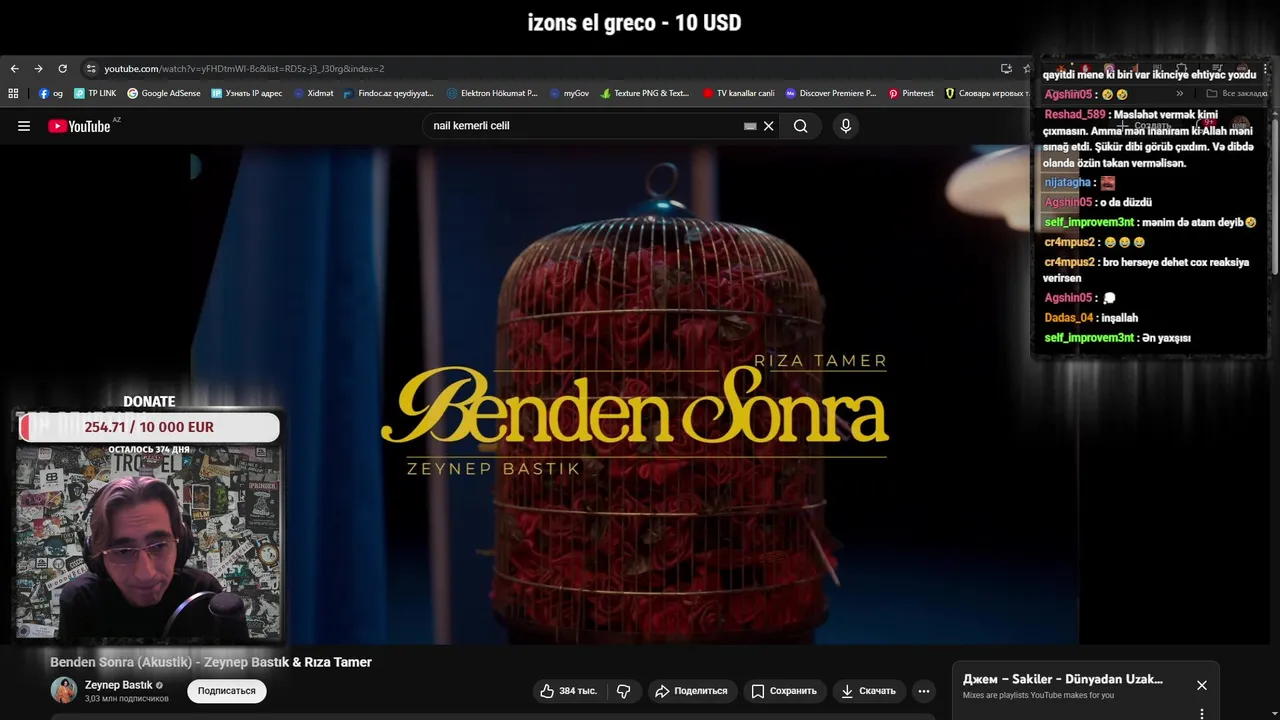The image size is (1280, 720).
Task: Click the Поделиться share button
Action: [x=691, y=691]
